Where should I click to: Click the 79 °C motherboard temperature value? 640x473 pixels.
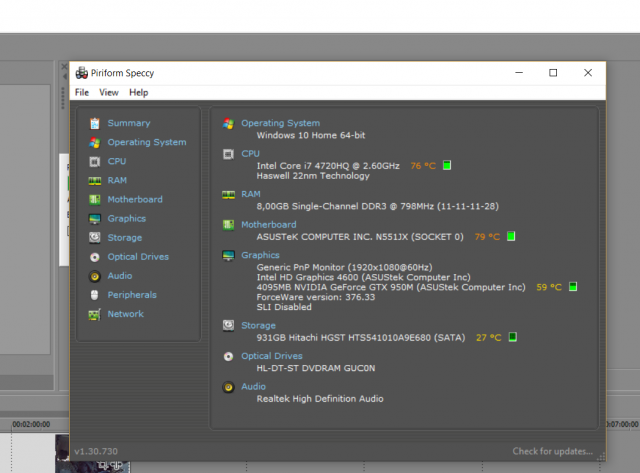tap(487, 237)
